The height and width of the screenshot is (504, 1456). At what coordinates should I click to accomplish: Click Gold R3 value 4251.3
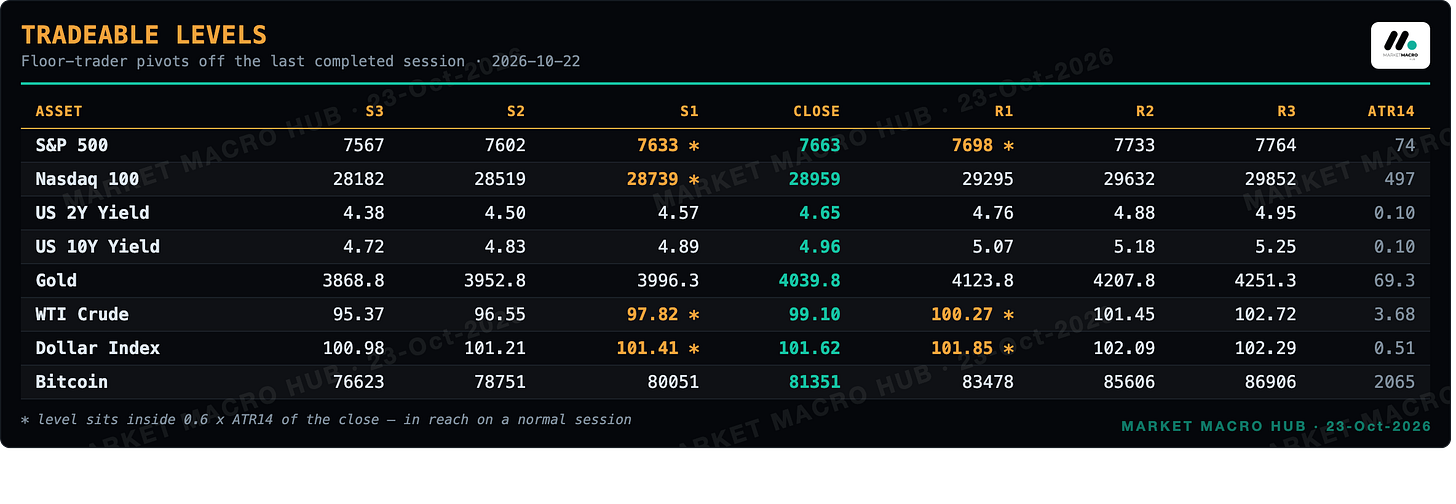click(1264, 280)
